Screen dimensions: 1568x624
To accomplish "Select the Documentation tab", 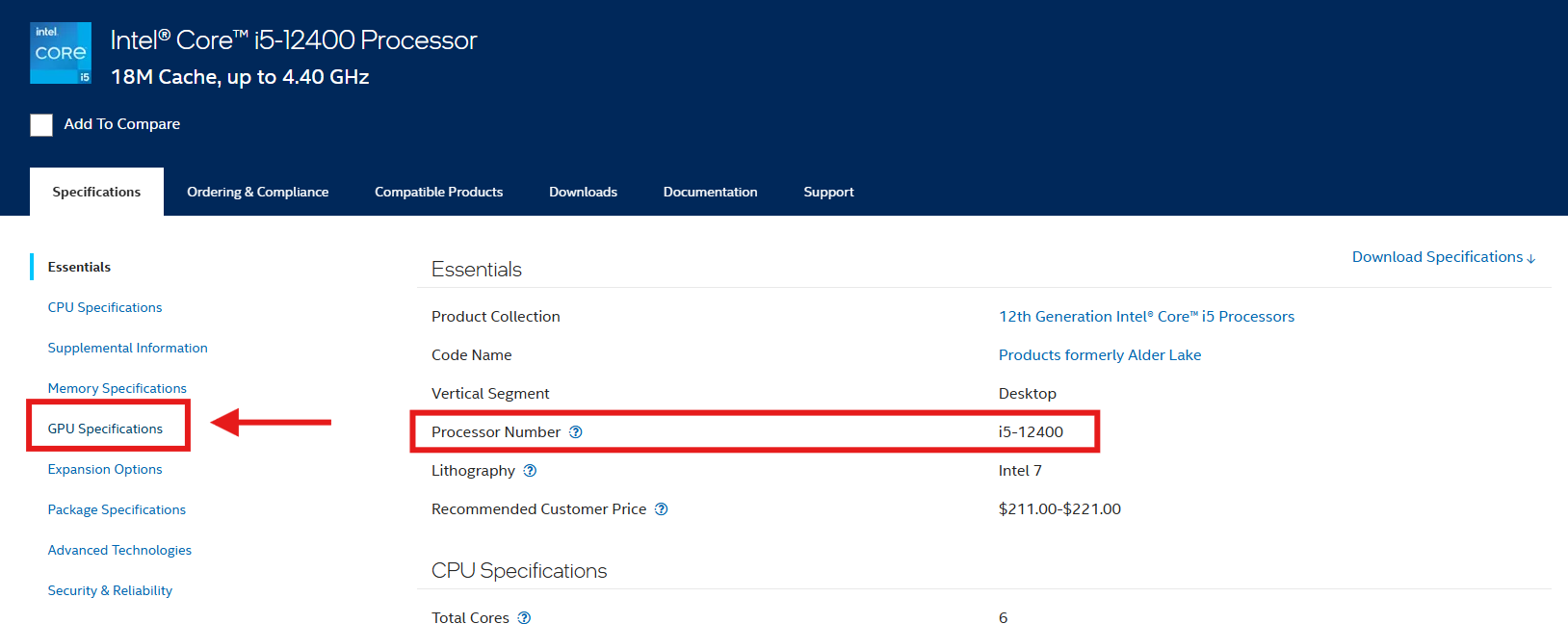I will (710, 192).
